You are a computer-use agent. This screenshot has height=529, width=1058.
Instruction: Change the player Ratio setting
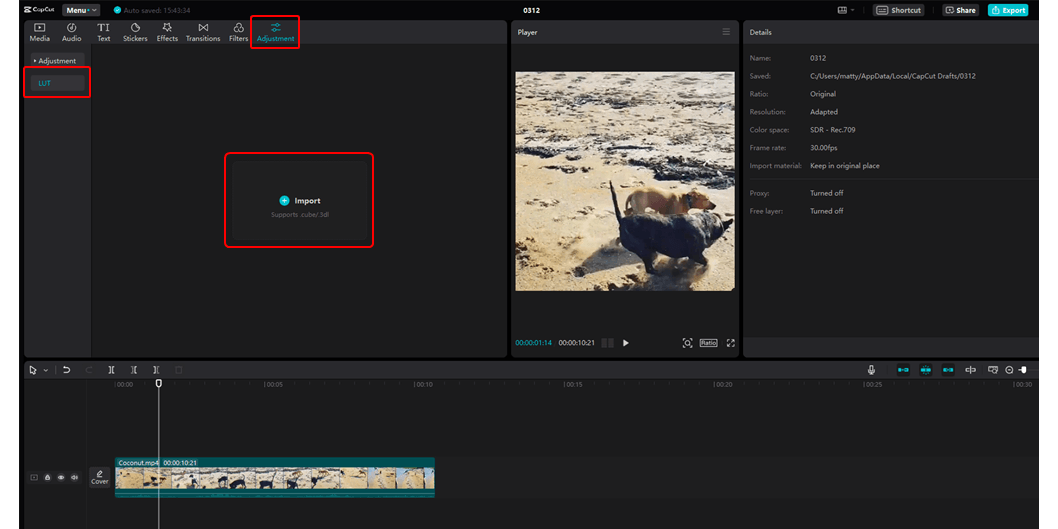[x=708, y=343]
